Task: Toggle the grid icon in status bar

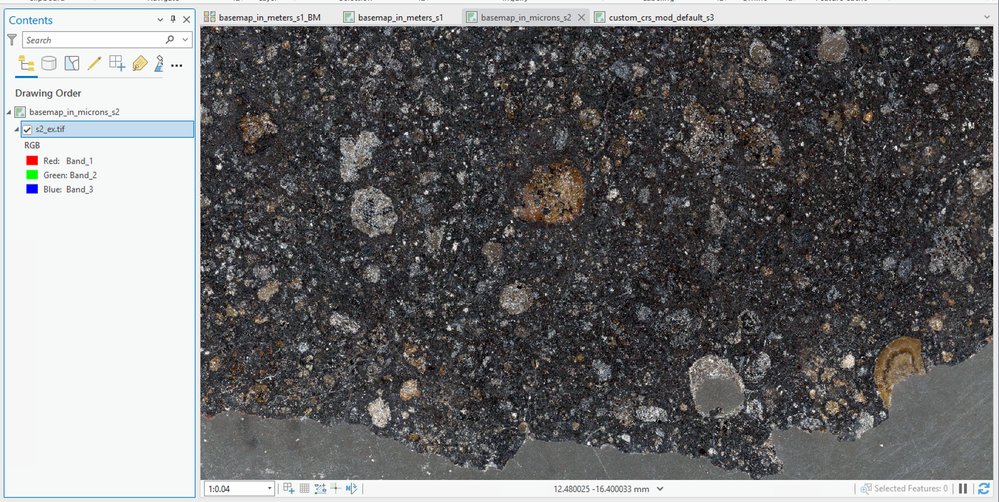Action: click(305, 489)
